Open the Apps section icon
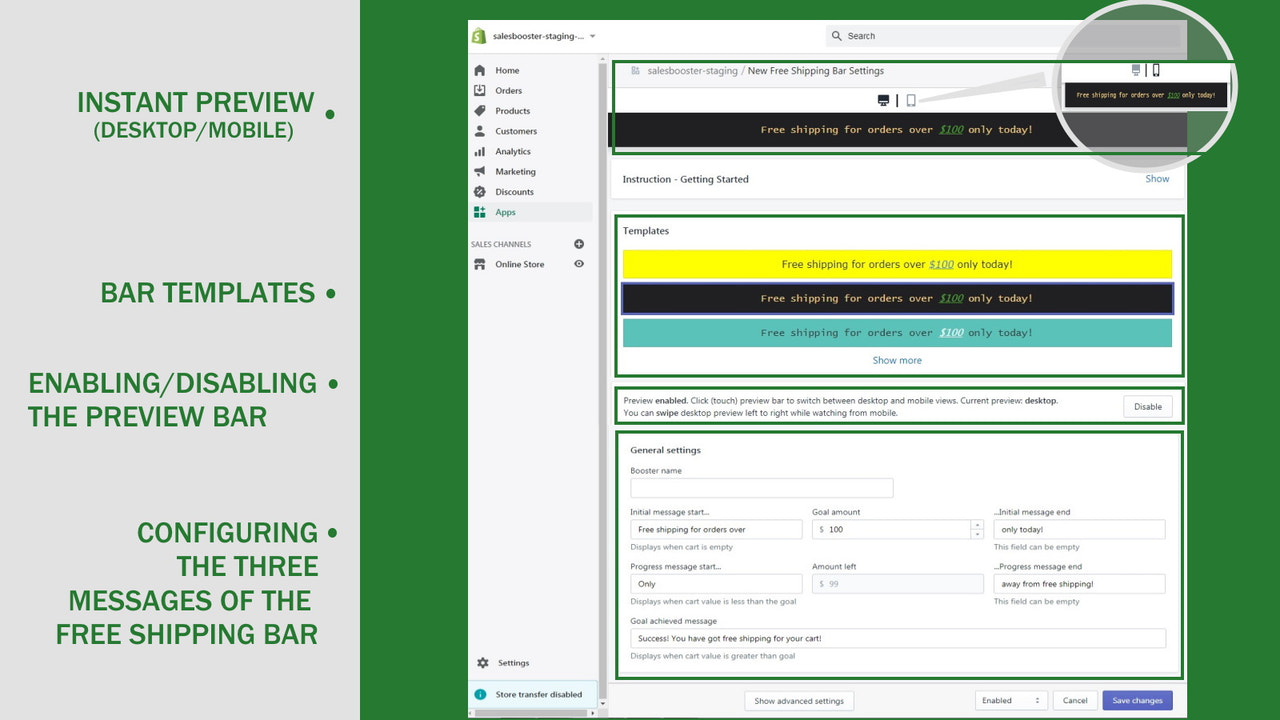The width and height of the screenshot is (1280, 720). pyautogui.click(x=482, y=211)
